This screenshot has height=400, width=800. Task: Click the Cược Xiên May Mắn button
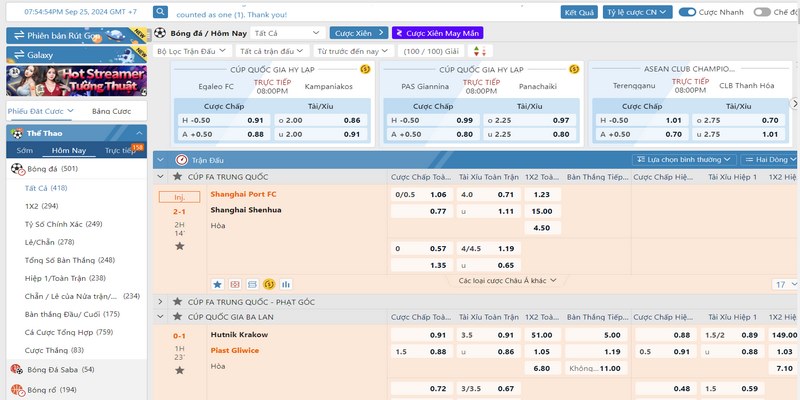(x=438, y=33)
